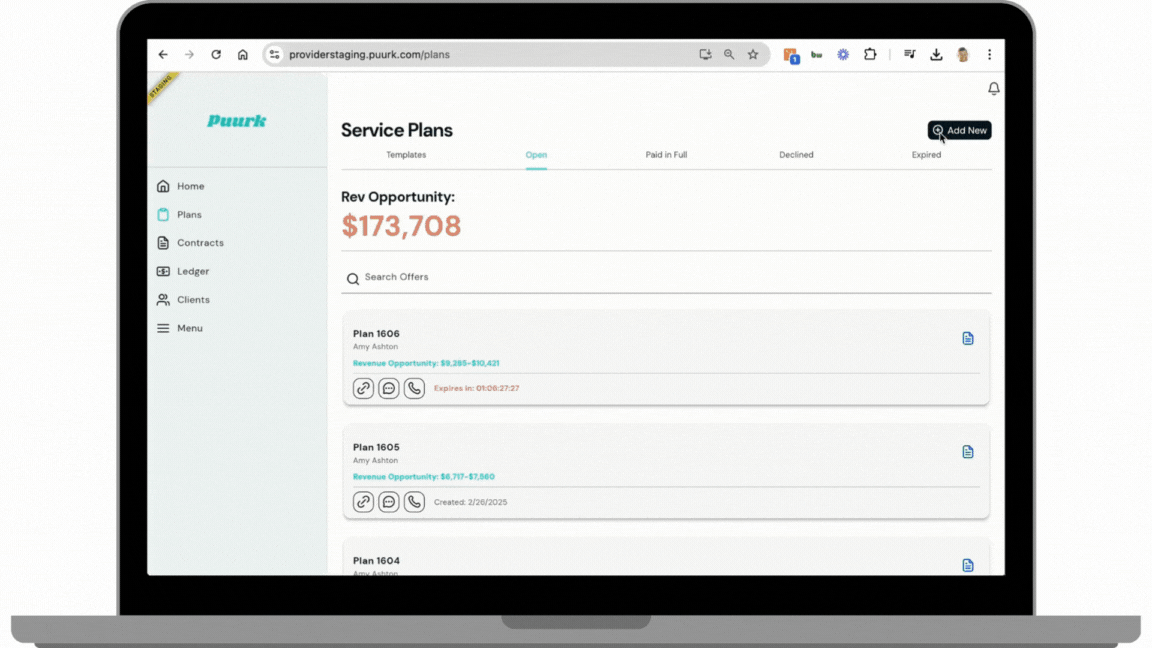
Task: Open the zoom magnifier in address bar
Action: click(729, 54)
